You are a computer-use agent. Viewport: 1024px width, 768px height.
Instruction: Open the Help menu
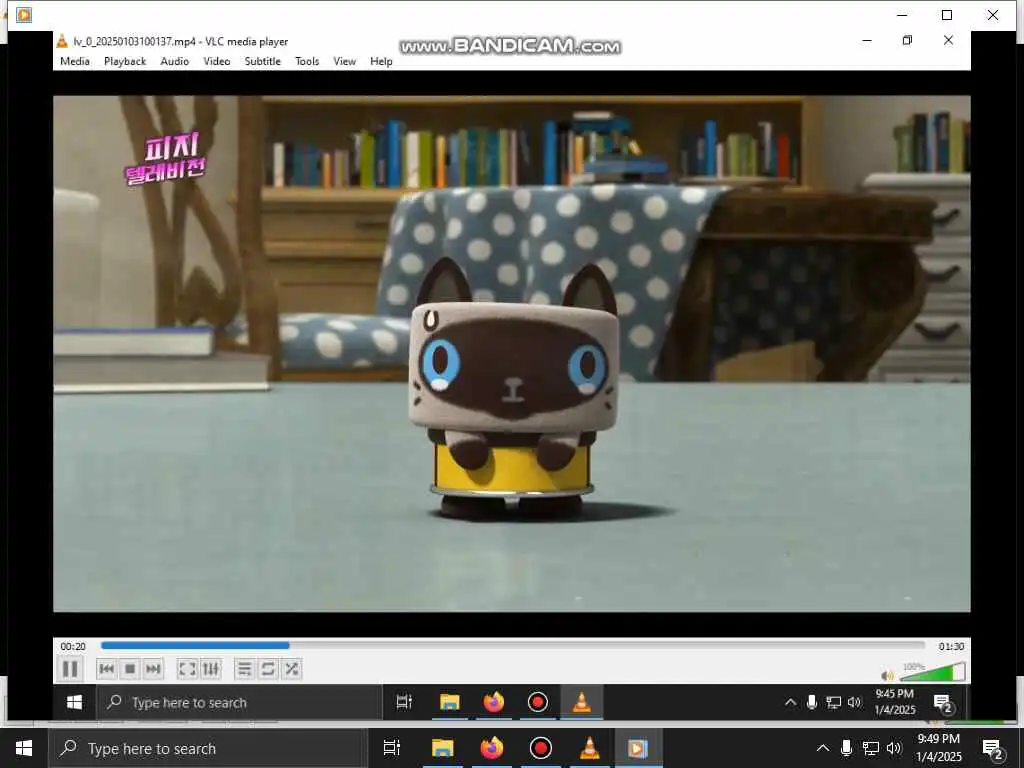pos(381,61)
